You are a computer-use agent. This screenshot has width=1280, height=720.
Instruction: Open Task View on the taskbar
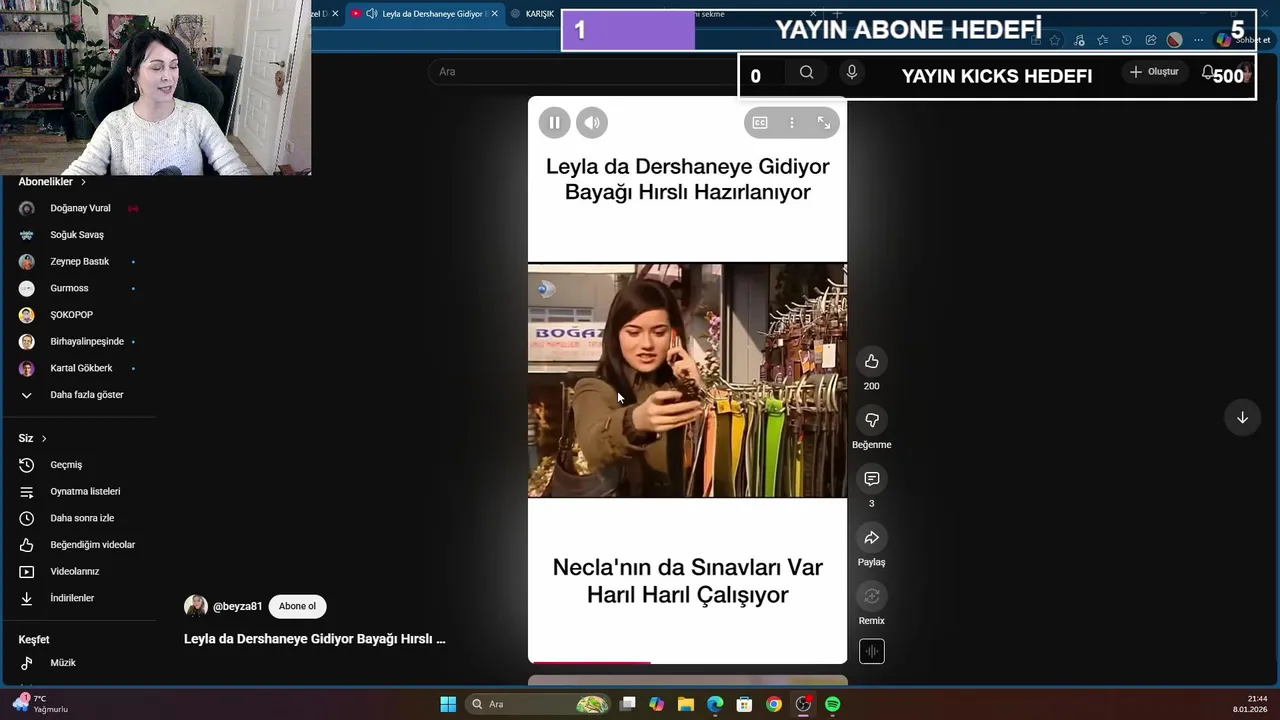click(628, 704)
